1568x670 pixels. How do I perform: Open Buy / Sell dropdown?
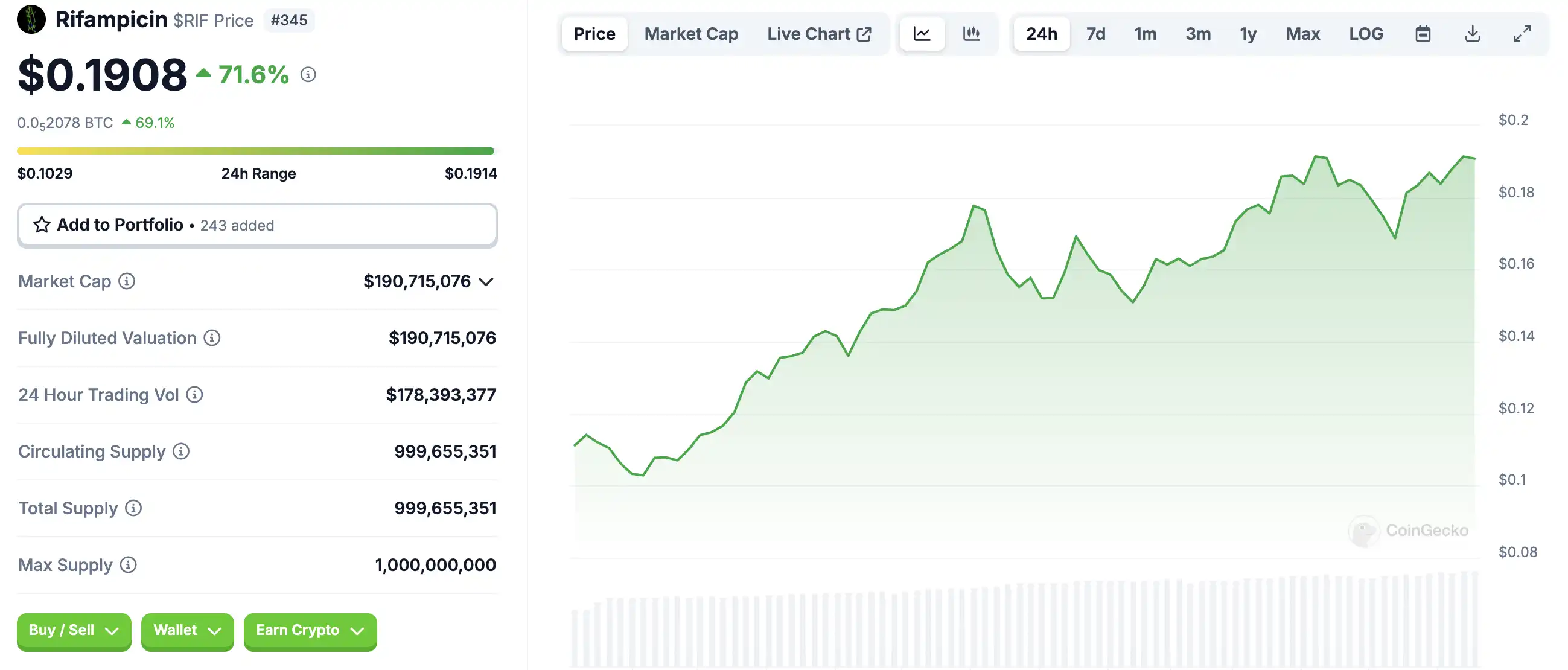[74, 630]
